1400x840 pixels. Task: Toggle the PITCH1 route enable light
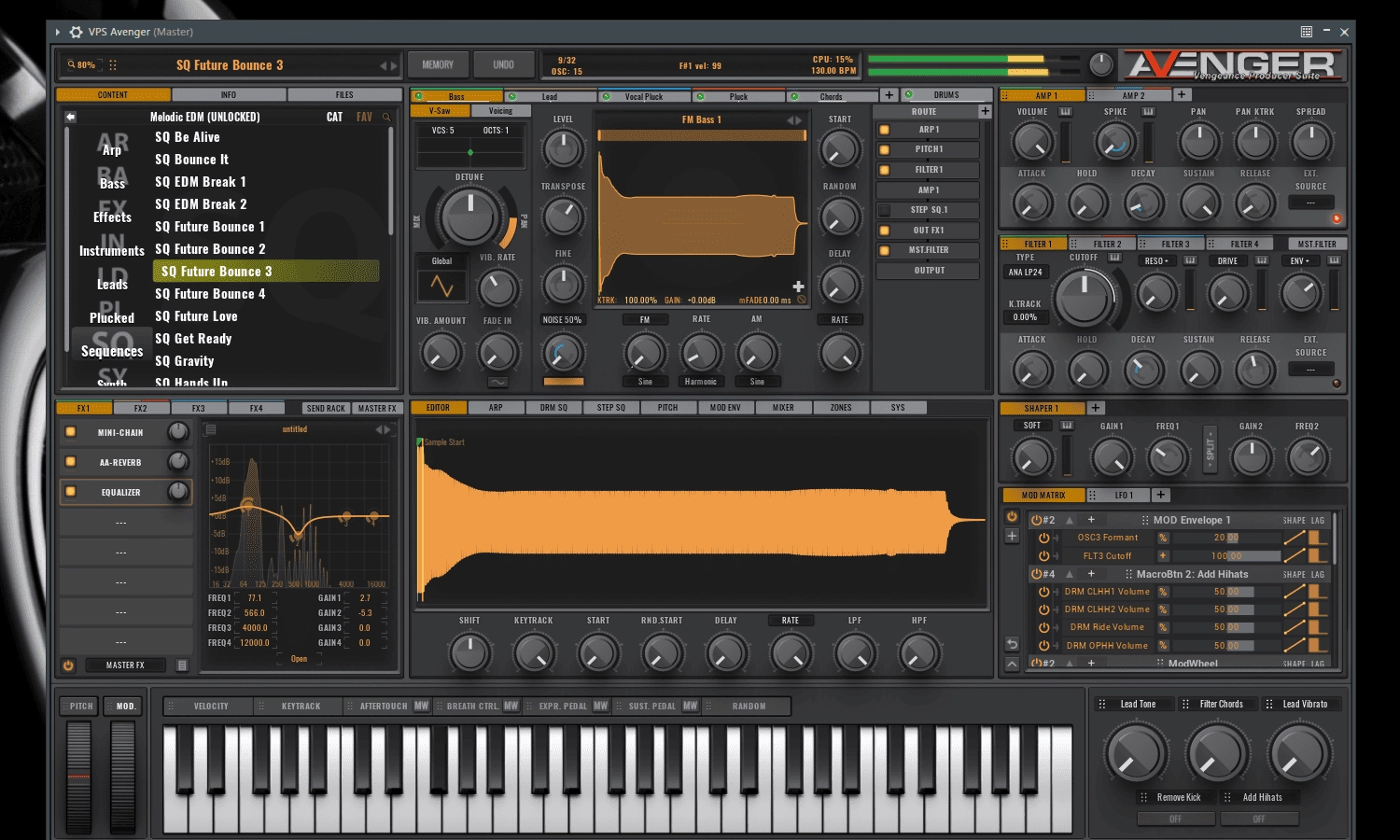(884, 149)
